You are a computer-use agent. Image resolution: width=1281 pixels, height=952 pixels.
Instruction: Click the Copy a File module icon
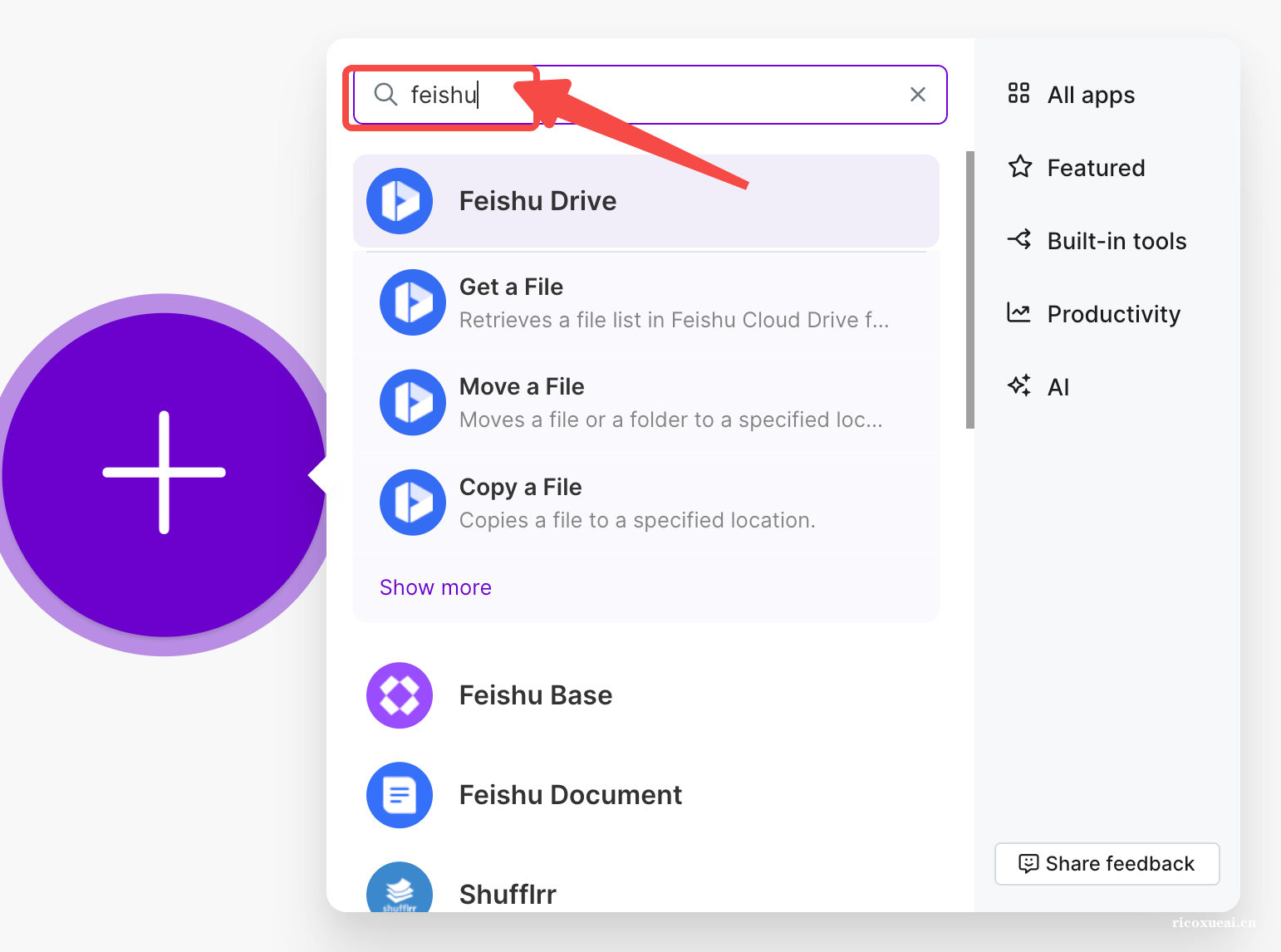[x=413, y=503]
